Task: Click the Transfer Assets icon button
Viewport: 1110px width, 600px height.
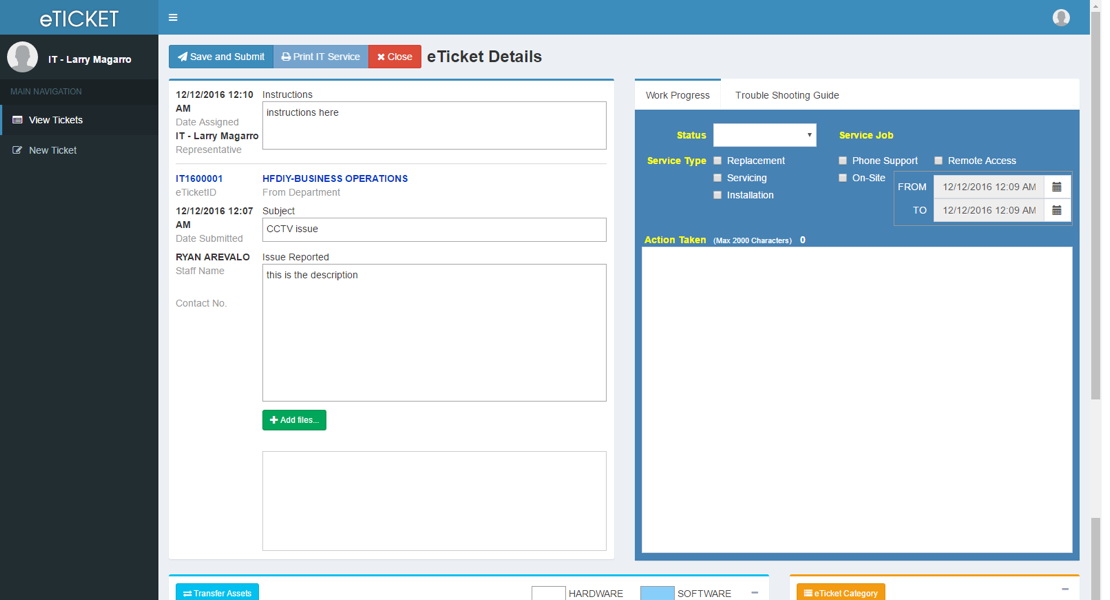Action: click(x=216, y=592)
